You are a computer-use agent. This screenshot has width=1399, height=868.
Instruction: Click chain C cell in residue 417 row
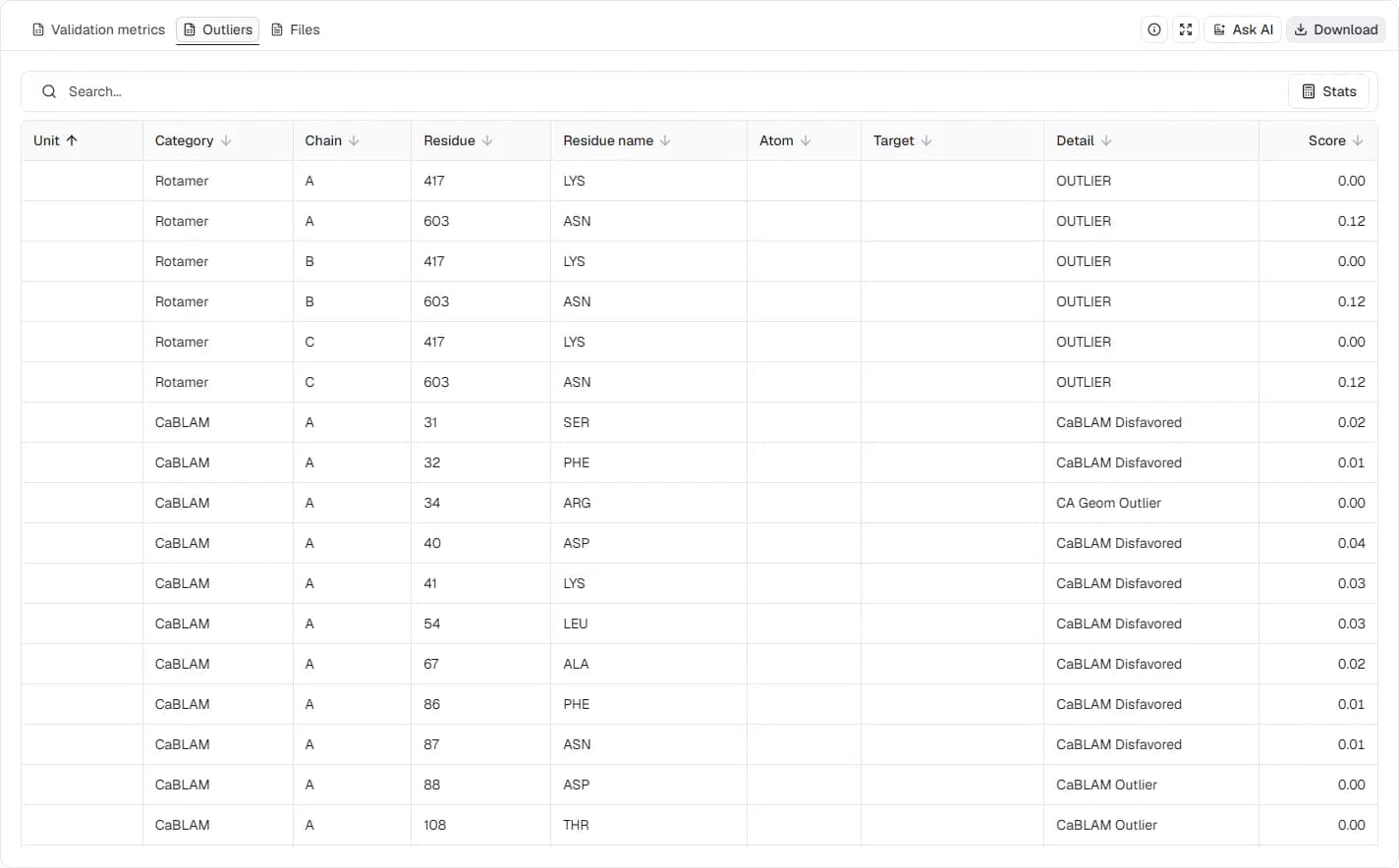coord(352,342)
